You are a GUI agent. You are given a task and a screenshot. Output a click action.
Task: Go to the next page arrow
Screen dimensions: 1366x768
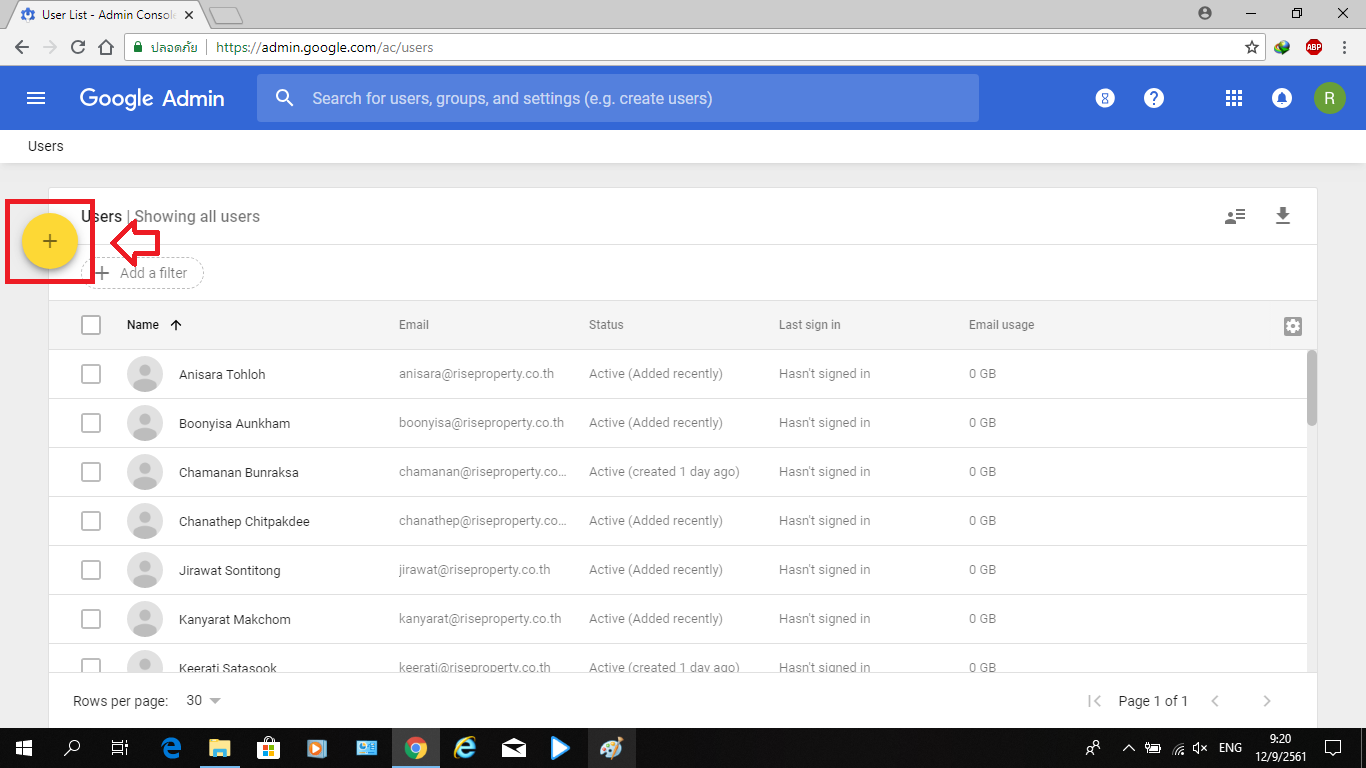[x=1267, y=701]
